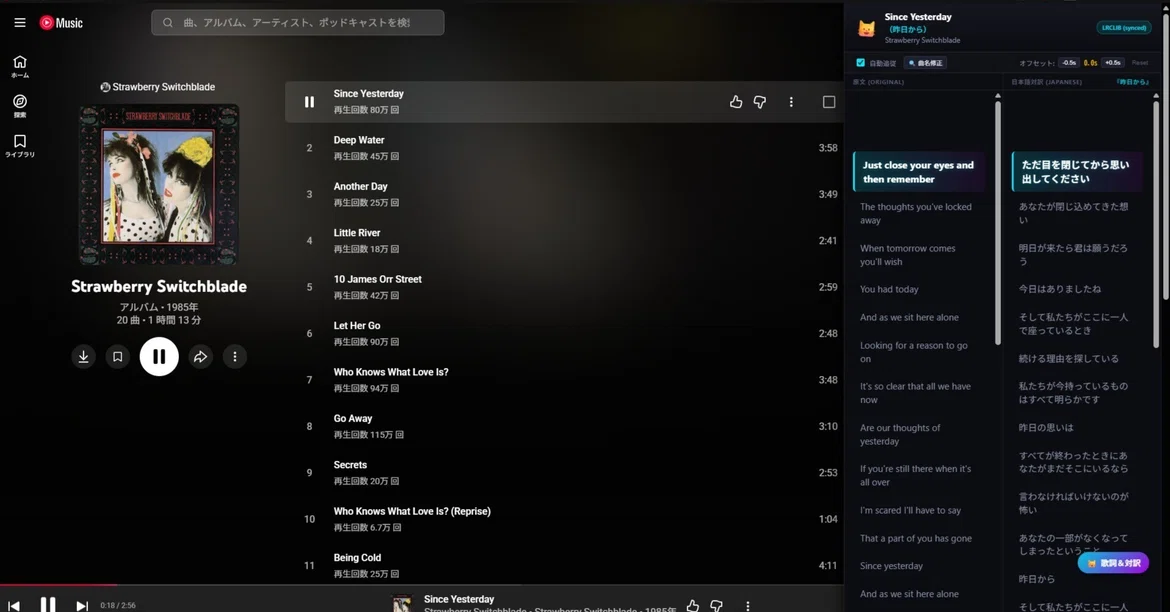Viewport: 1170px width, 612px height.
Task: Skip to the previous track
Action: [x=13, y=605]
